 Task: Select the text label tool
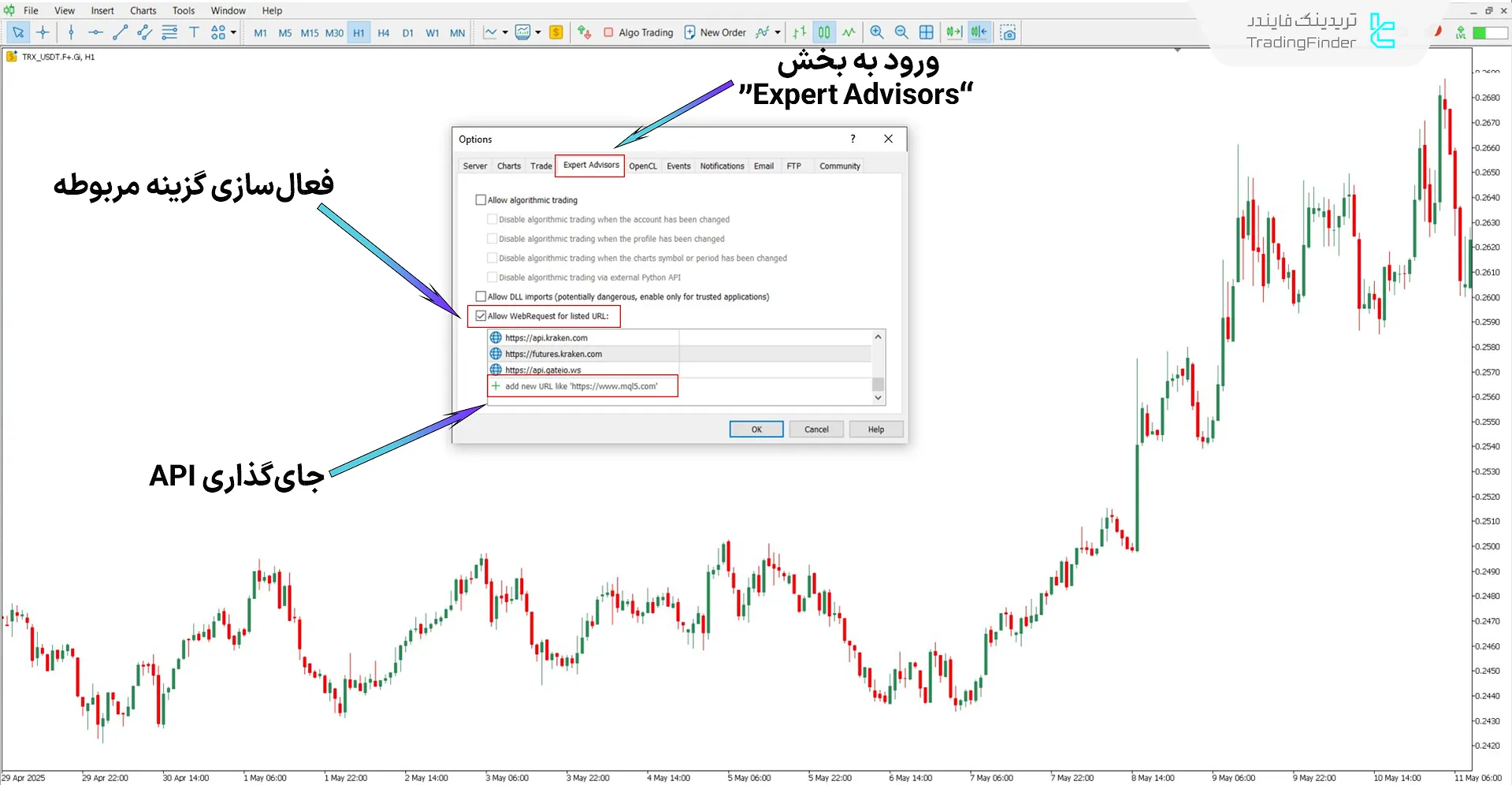[194, 32]
